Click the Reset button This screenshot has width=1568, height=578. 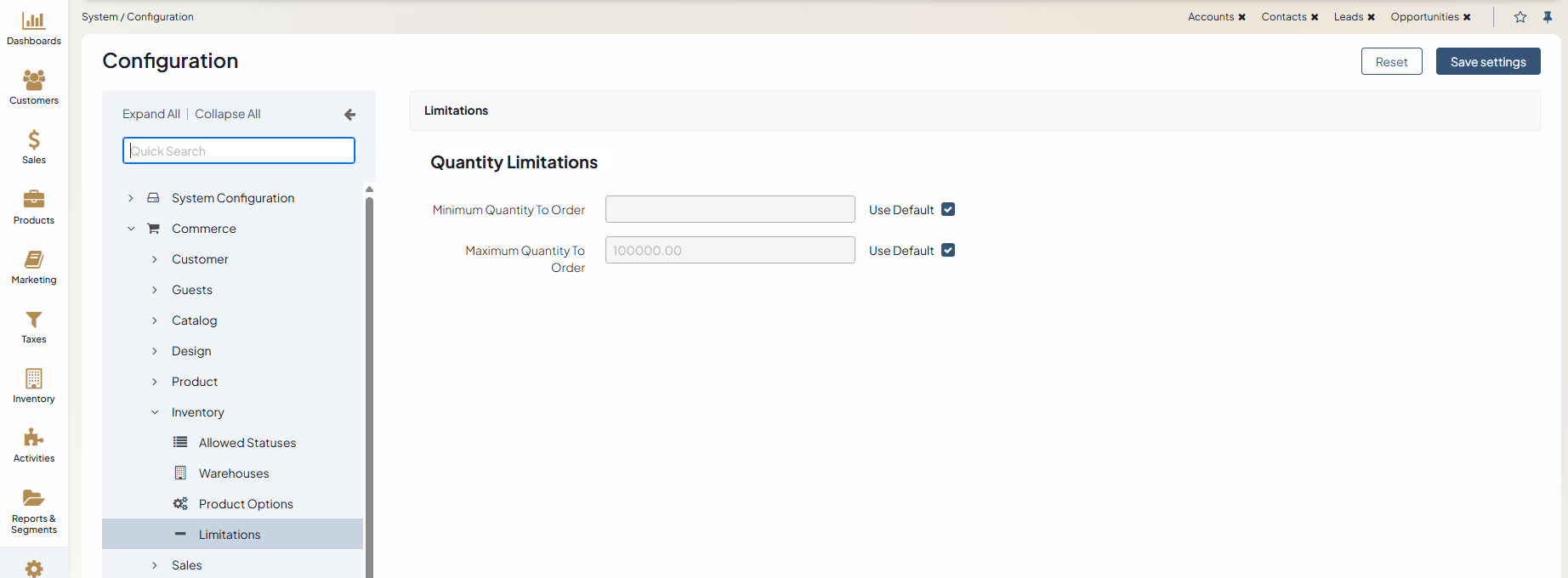pos(1391,62)
